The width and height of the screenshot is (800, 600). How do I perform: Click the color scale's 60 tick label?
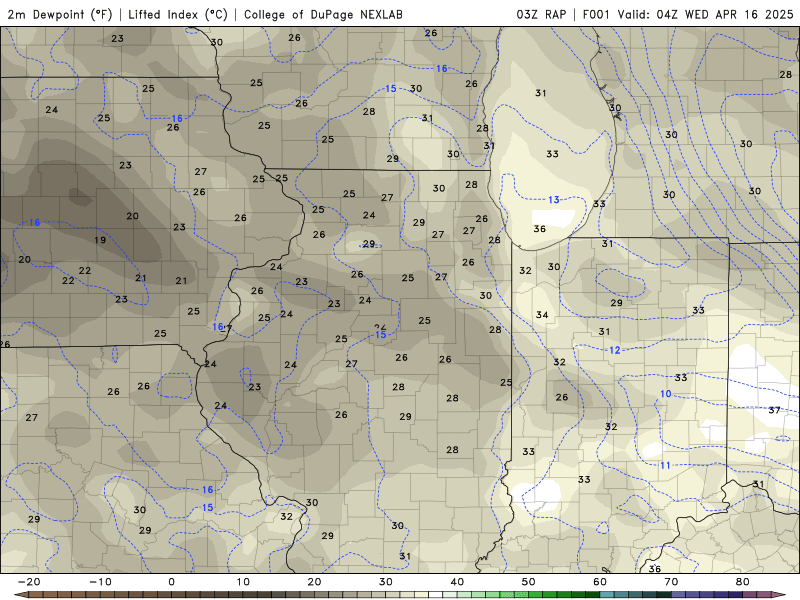click(600, 582)
